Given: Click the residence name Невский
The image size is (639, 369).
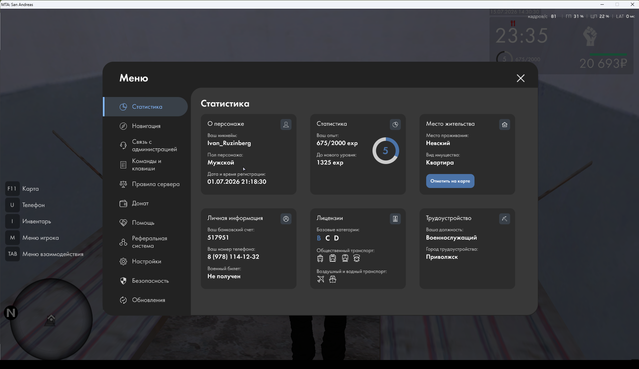Looking at the screenshot, I should click(x=438, y=143).
